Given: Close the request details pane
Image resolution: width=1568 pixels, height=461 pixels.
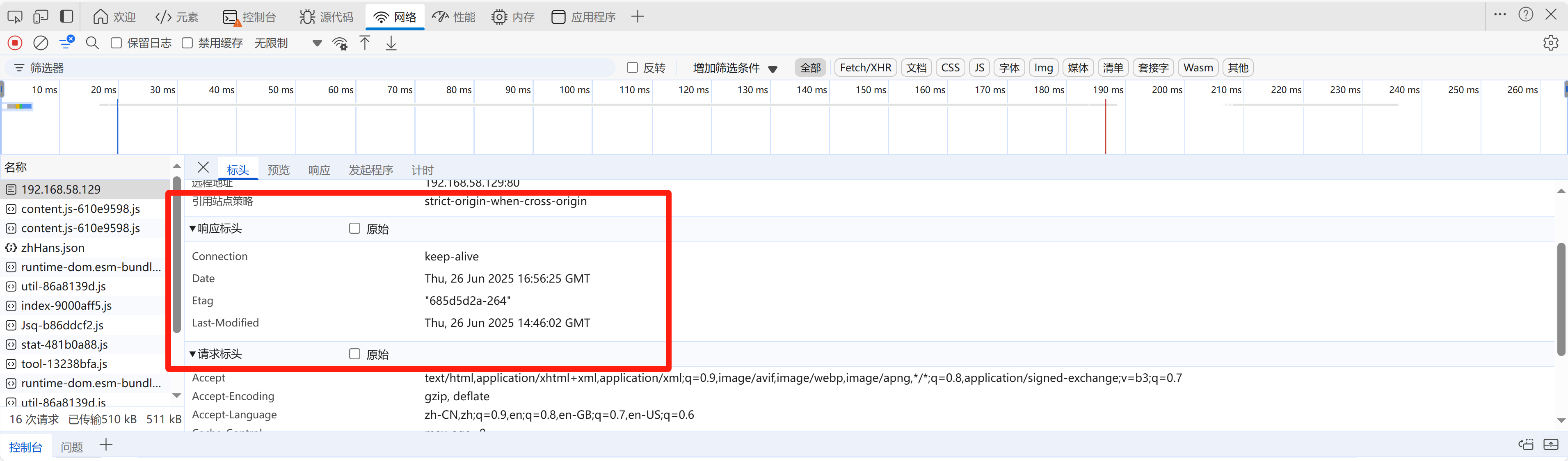Looking at the screenshot, I should 203,167.
